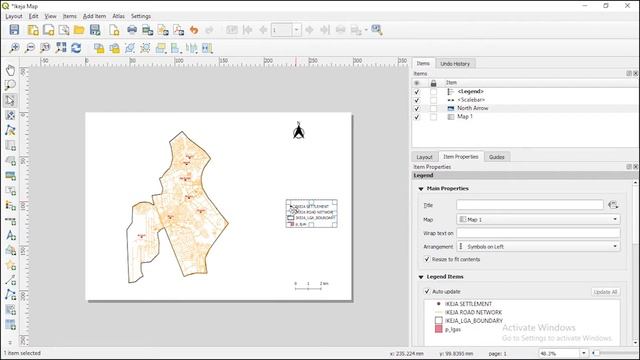
Task: Click the Save as Template icon
Action: point(95,30)
